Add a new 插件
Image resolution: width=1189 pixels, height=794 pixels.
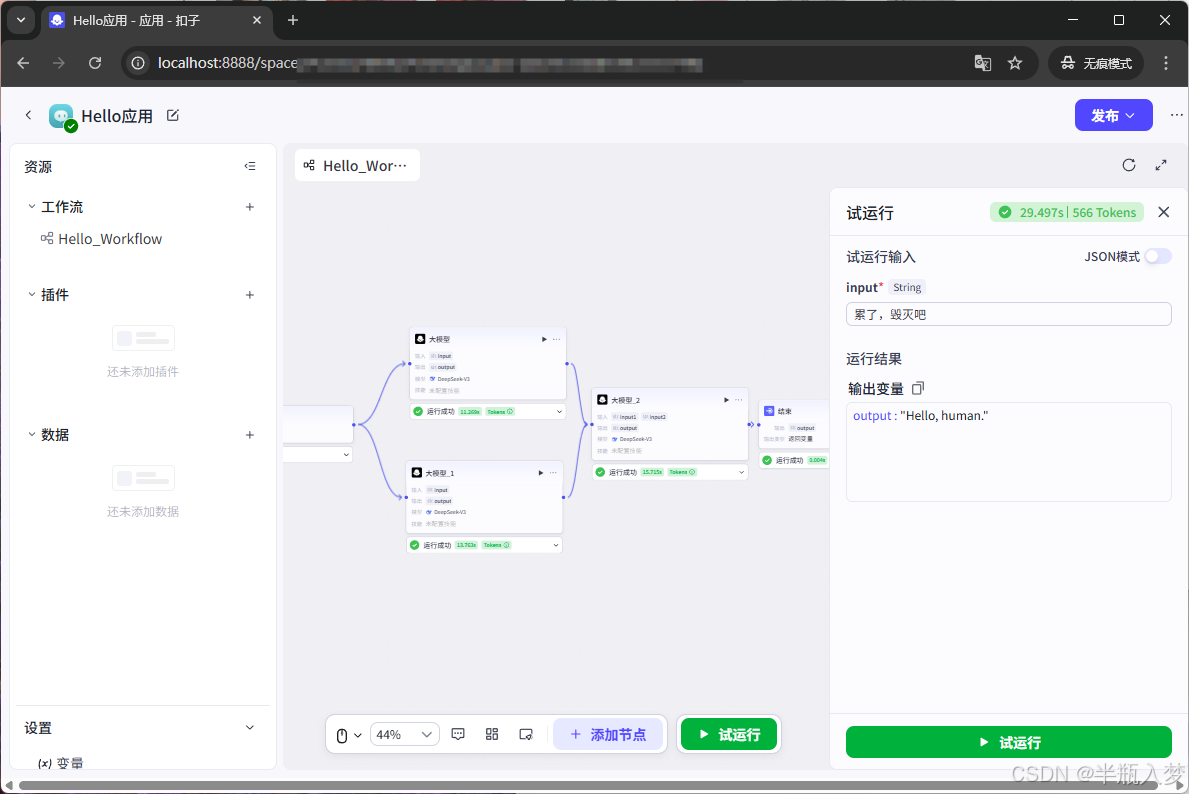coord(249,295)
